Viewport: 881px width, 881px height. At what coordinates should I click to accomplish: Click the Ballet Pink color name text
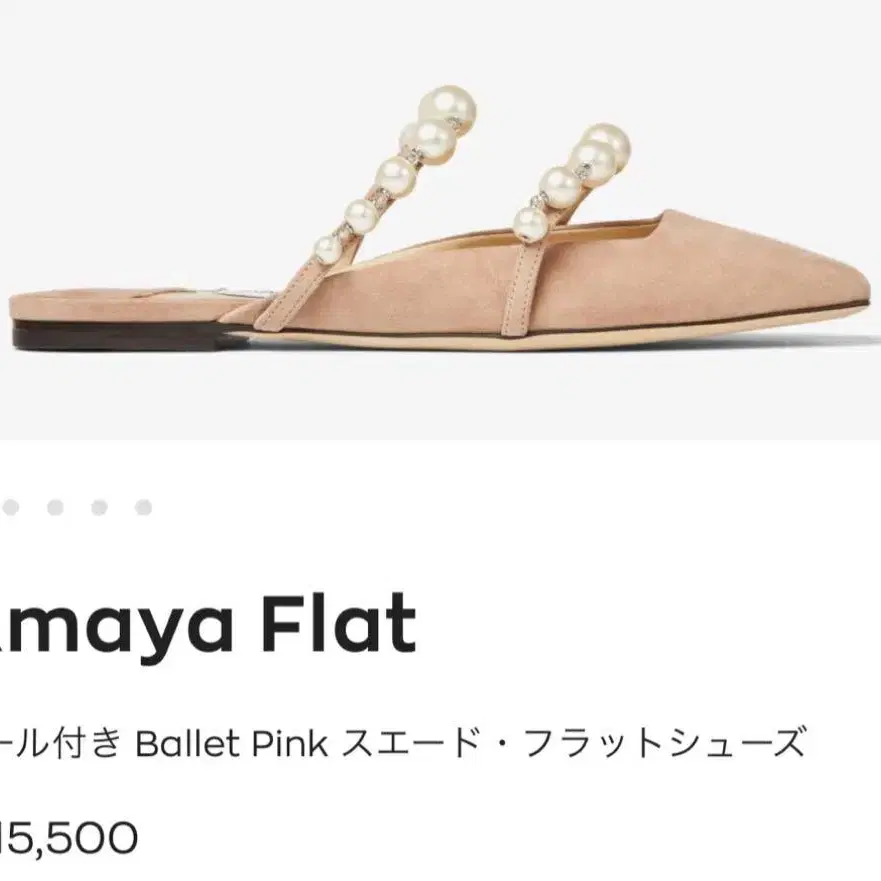pos(232,744)
